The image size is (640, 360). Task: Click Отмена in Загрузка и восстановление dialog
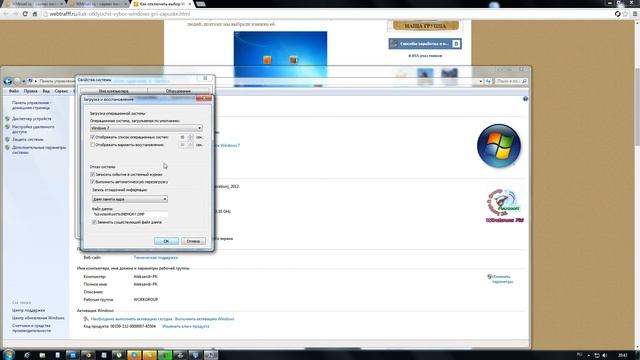tap(193, 241)
